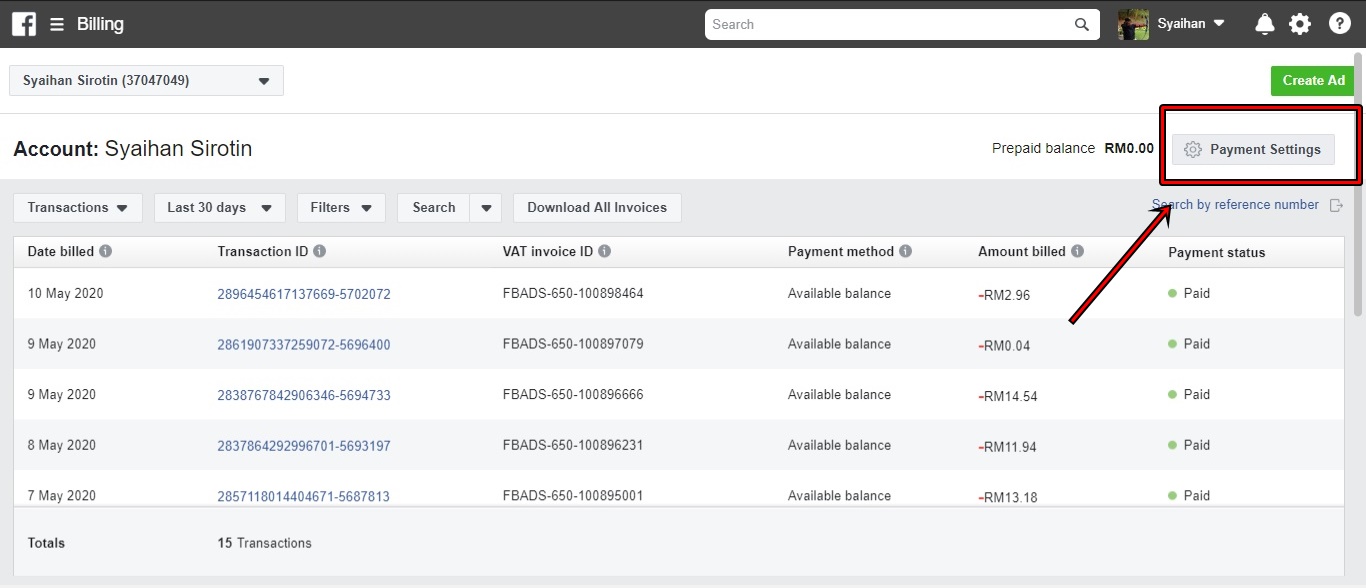Click the VAT invoice ID info icon
Image resolution: width=1366 pixels, height=588 pixels.
tap(605, 252)
